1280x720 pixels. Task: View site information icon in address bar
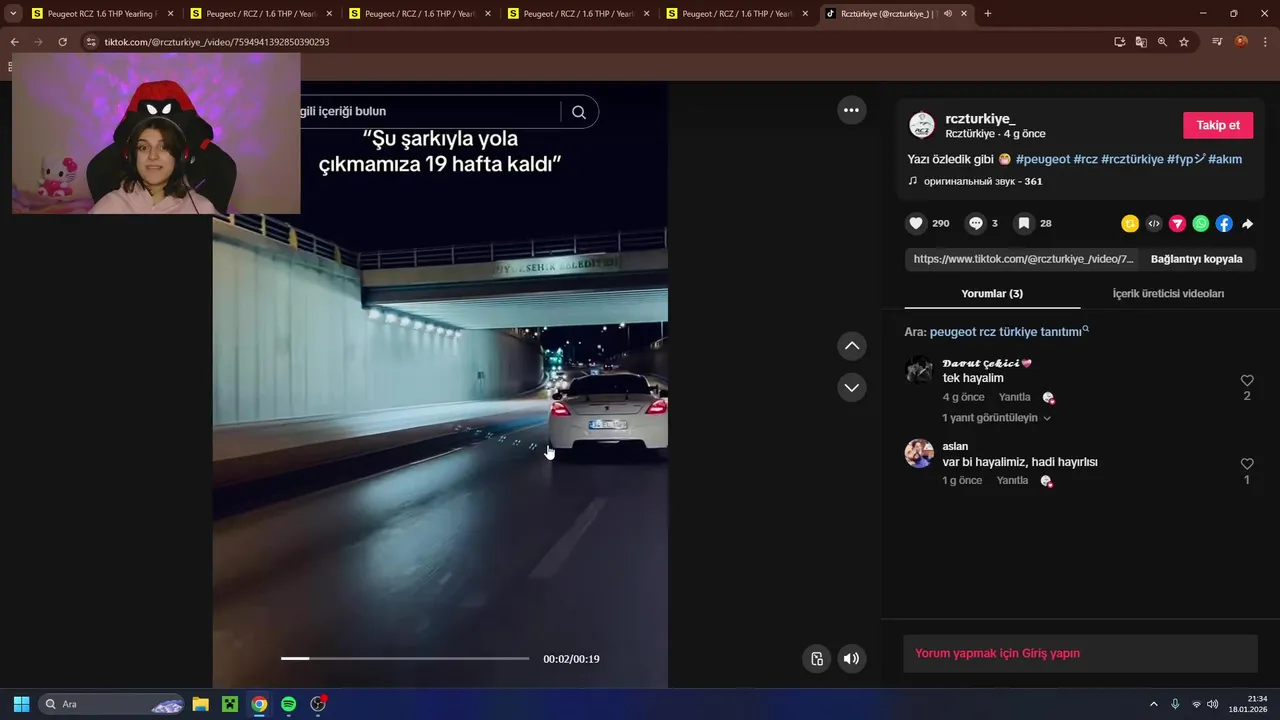click(91, 42)
